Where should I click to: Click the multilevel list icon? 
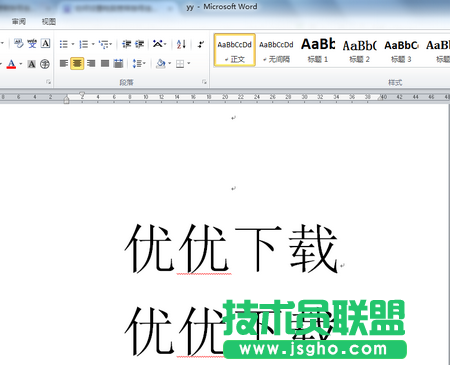(x=104, y=44)
